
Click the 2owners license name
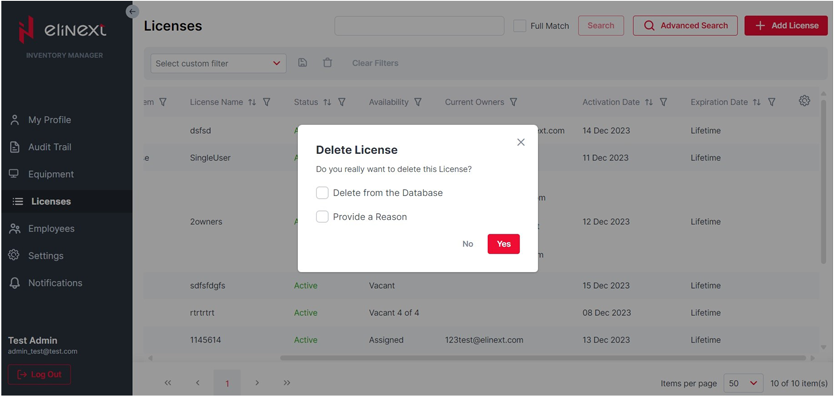[x=206, y=222]
